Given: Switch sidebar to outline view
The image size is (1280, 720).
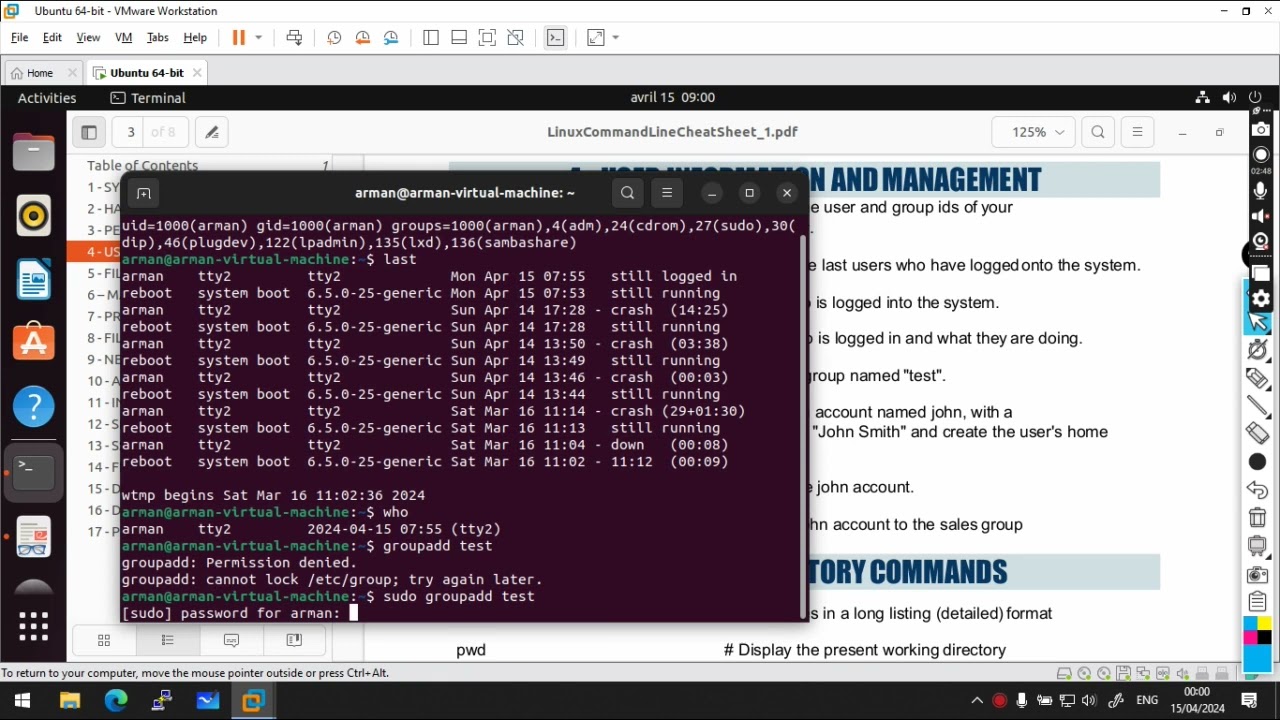Looking at the screenshot, I should coord(168,640).
